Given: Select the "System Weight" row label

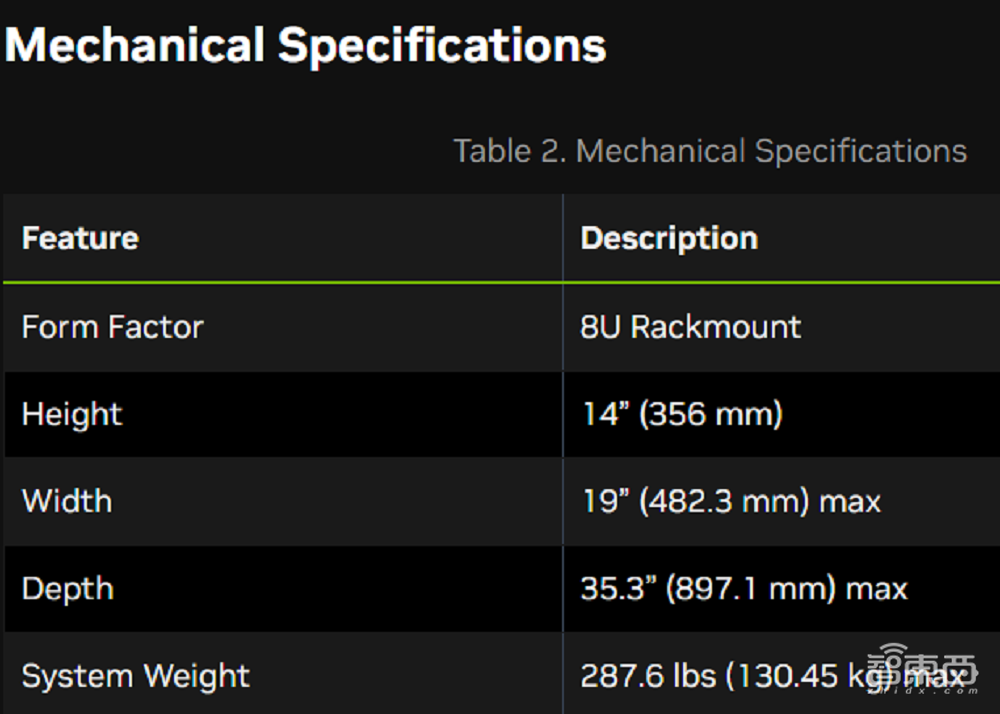Looking at the screenshot, I should pyautogui.click(x=136, y=676).
